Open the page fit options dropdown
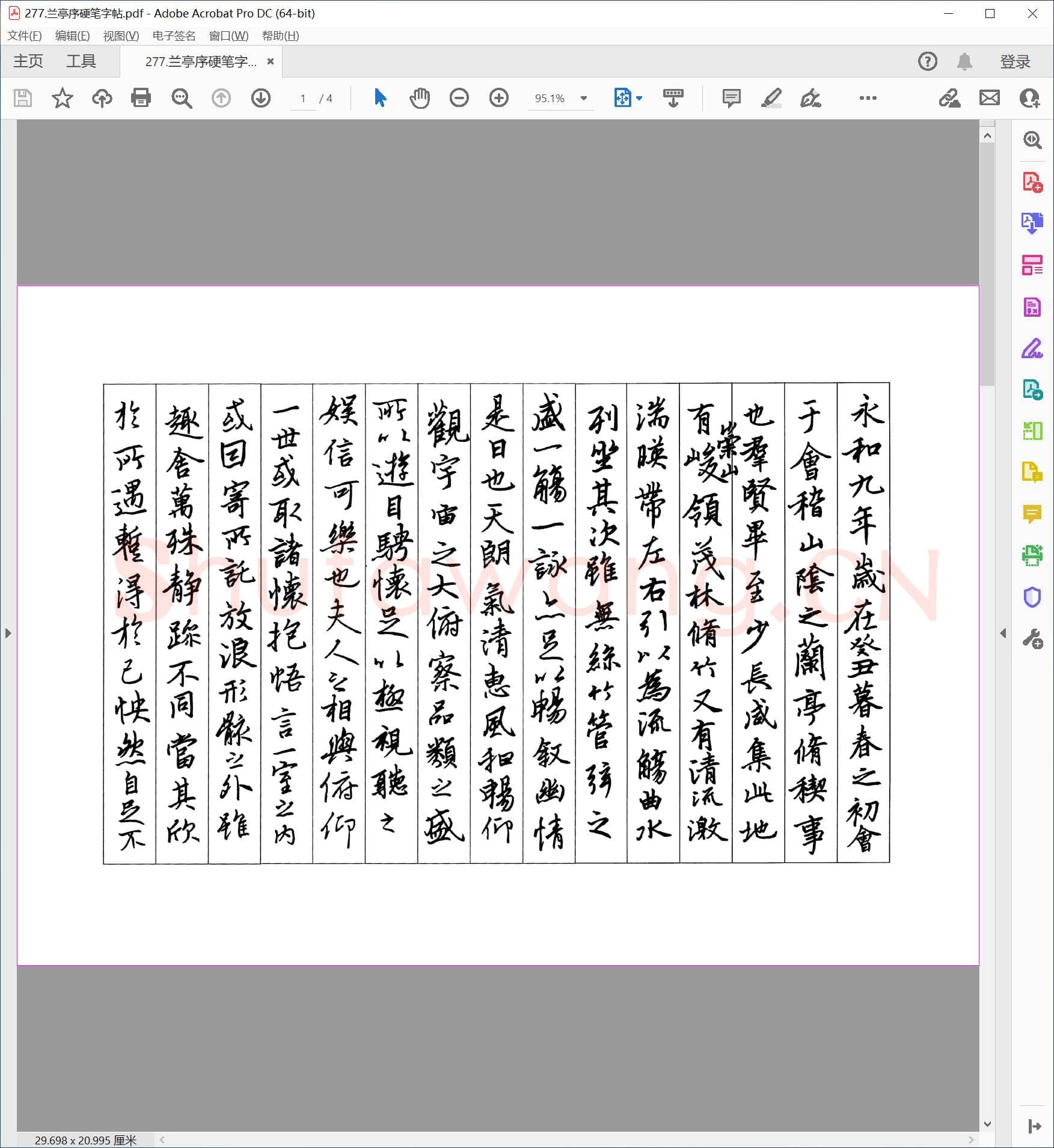1054x1148 pixels. coord(639,98)
